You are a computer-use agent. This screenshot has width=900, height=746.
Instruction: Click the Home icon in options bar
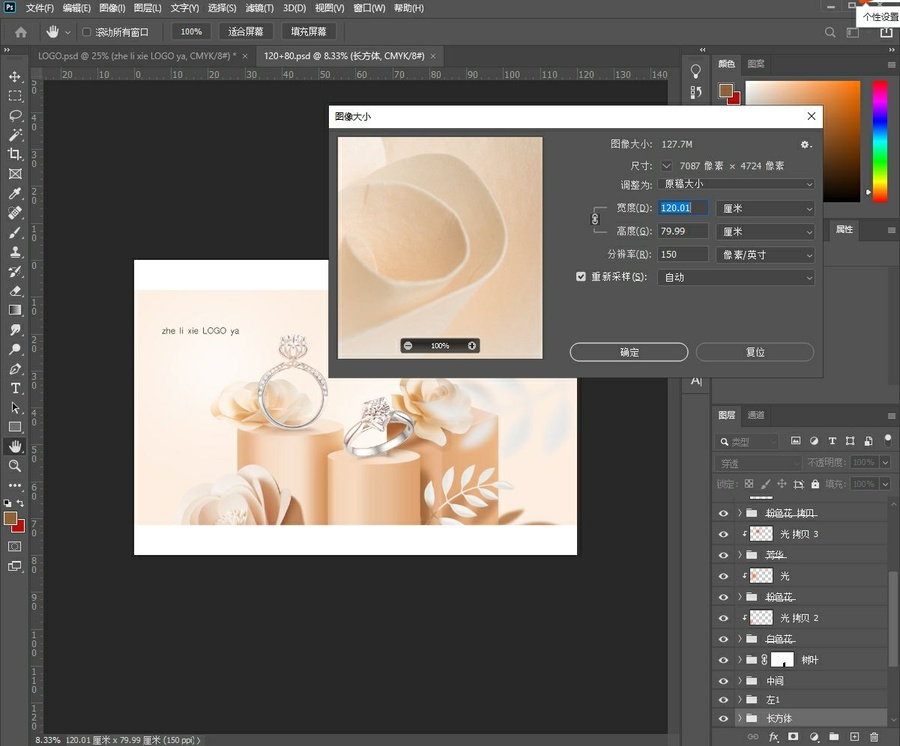[21, 32]
